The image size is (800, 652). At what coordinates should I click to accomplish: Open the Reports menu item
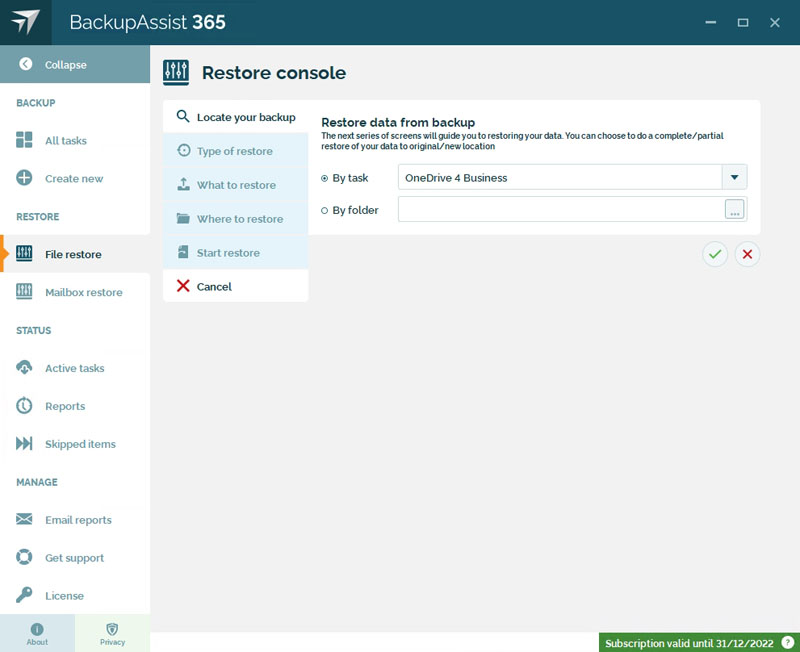75,406
